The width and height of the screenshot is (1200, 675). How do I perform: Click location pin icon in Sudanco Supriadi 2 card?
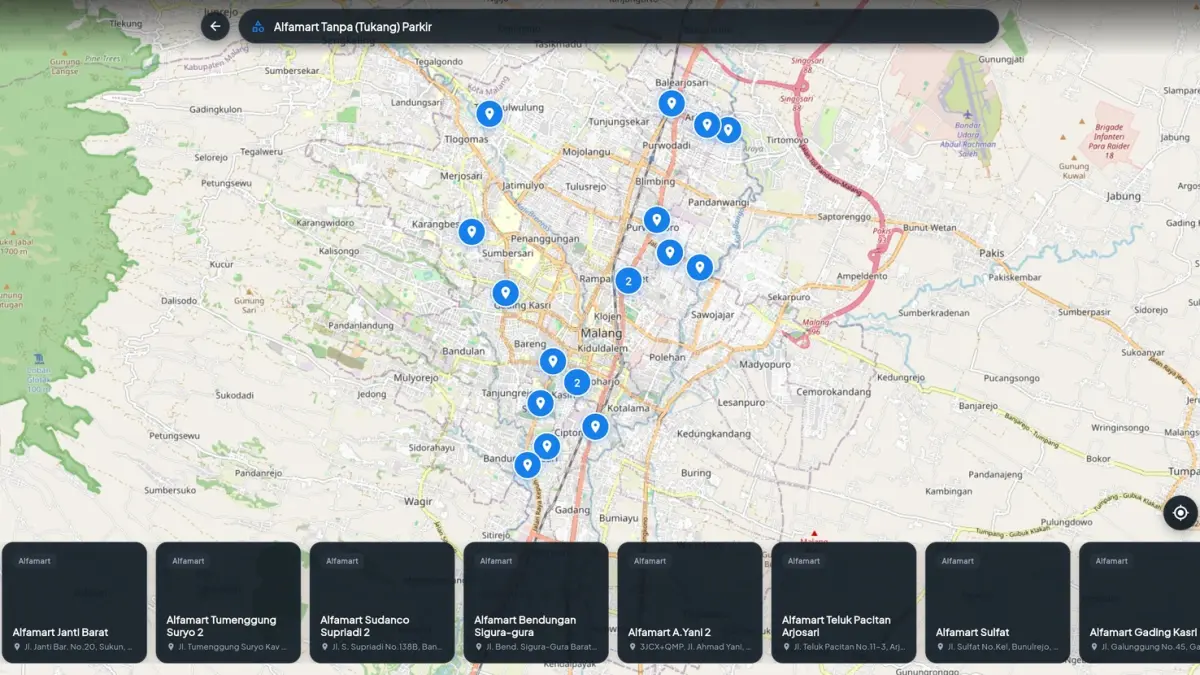pos(325,647)
